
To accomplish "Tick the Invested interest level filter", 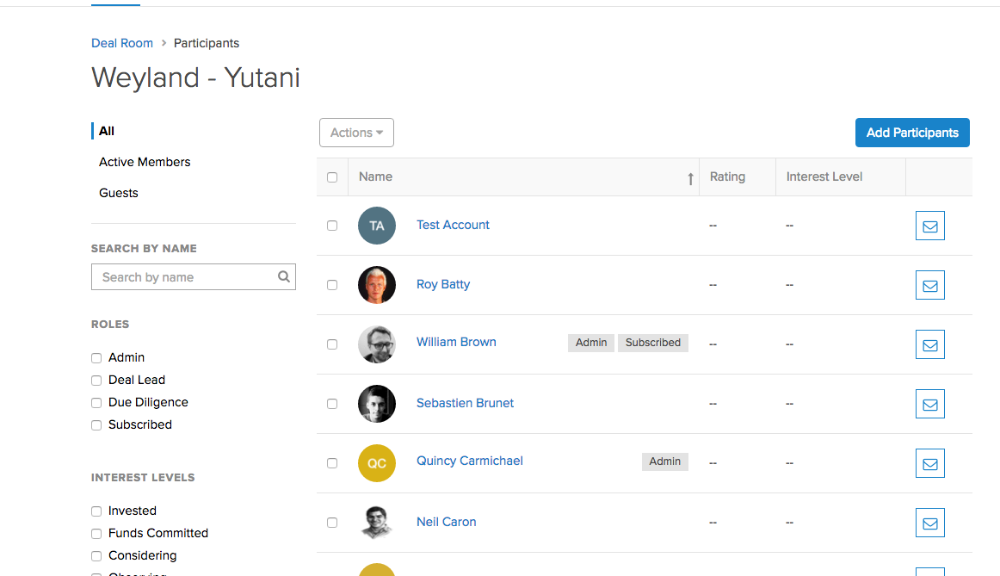I will point(96,511).
